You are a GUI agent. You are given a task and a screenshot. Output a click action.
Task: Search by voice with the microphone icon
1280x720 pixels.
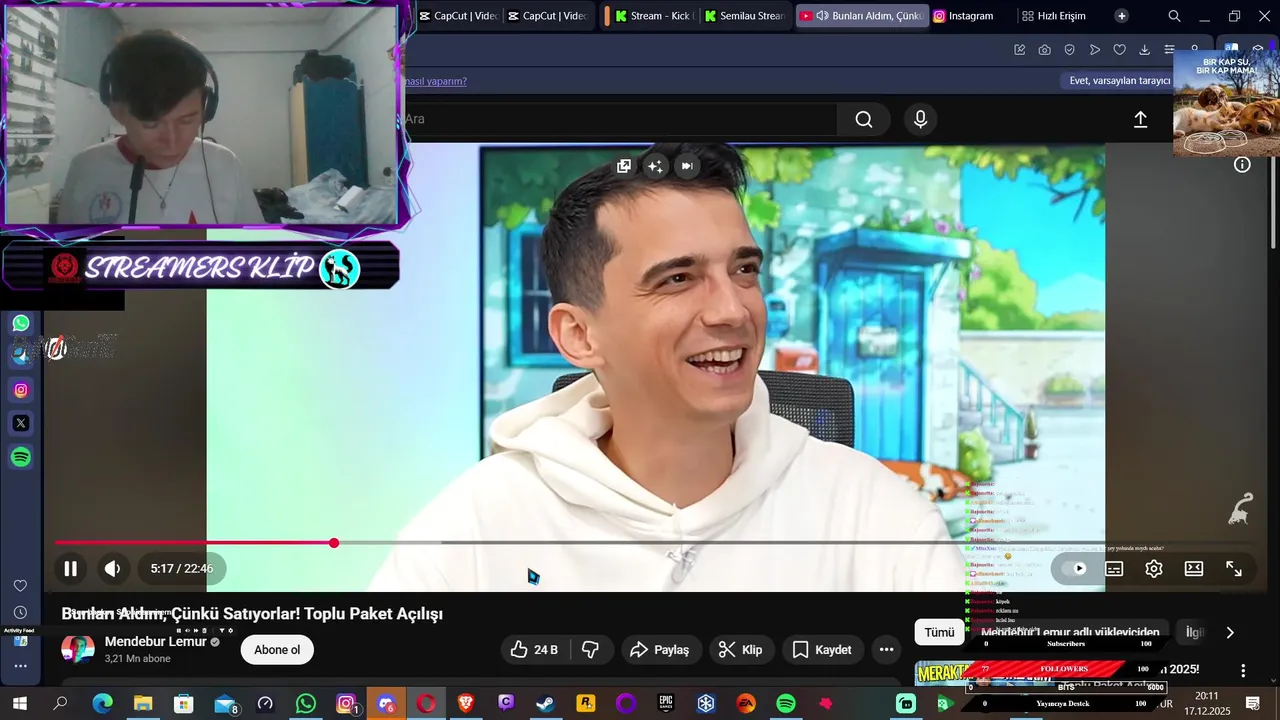(x=921, y=120)
